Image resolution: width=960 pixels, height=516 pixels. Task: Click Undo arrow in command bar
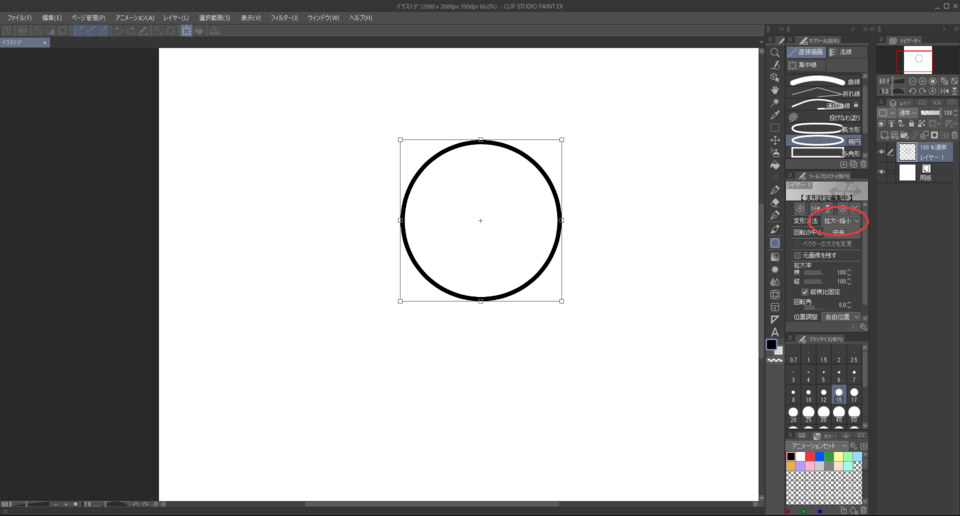[118, 31]
